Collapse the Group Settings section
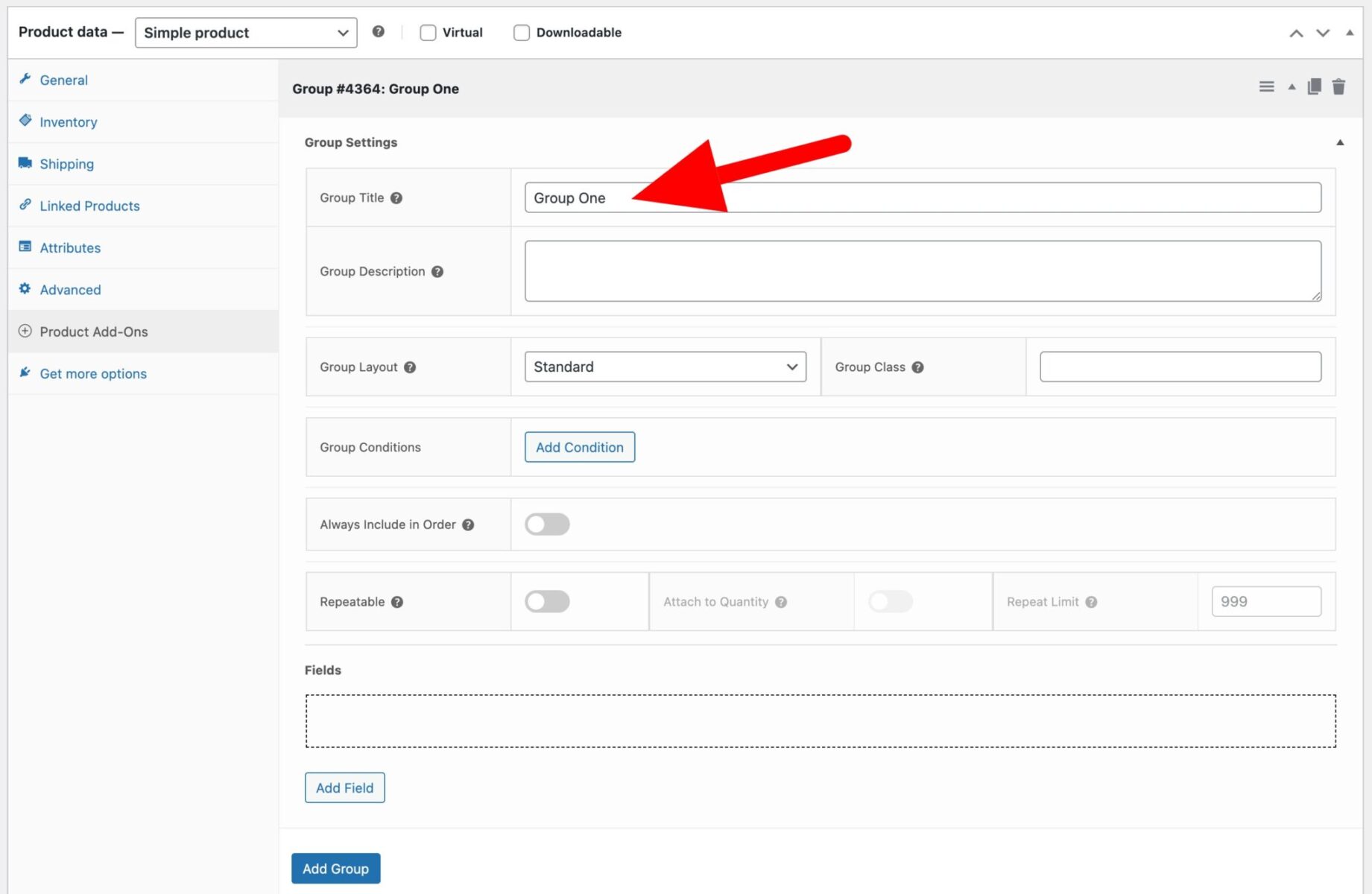This screenshot has width=1372, height=894. click(x=1340, y=142)
